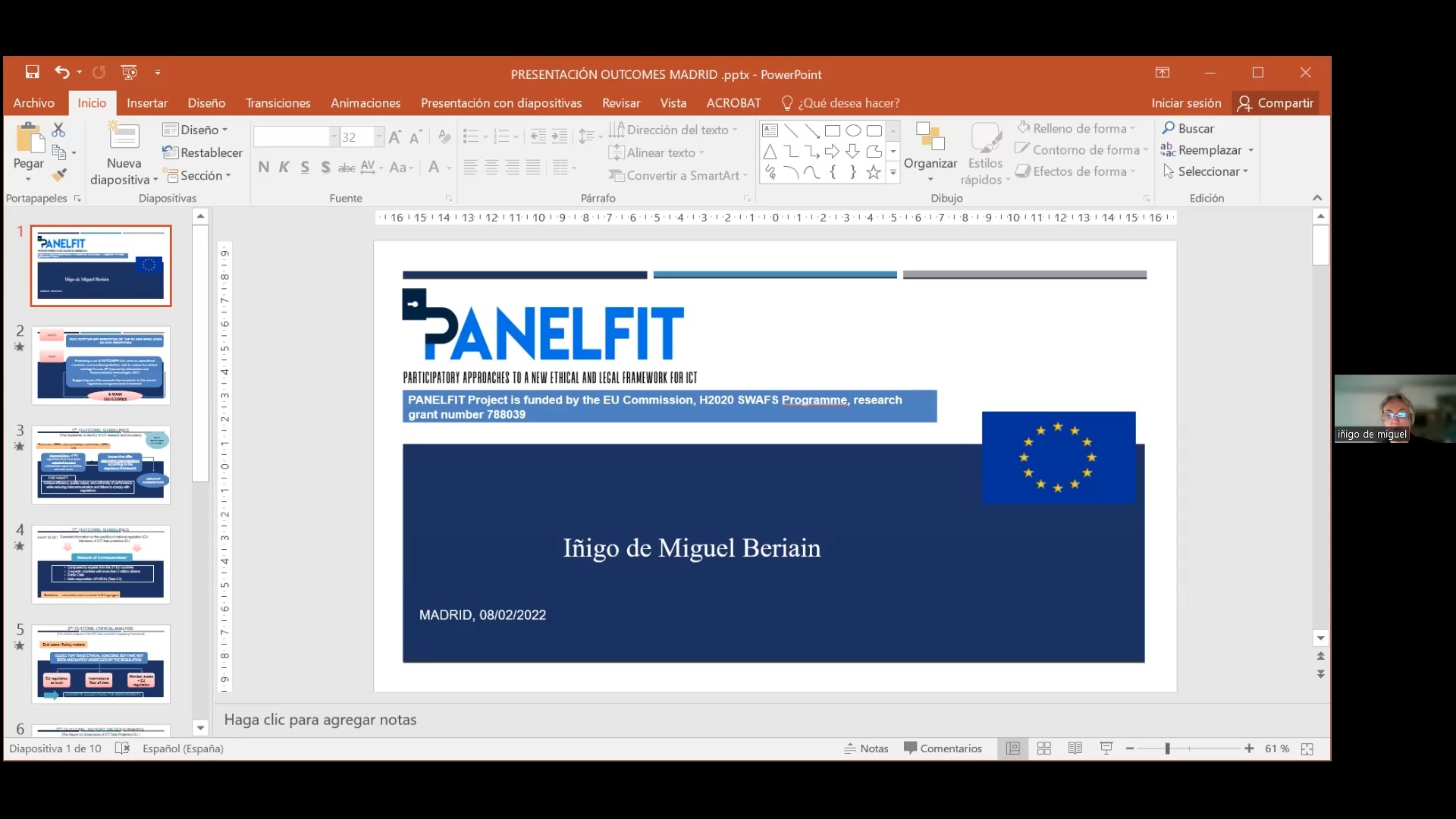Image resolution: width=1456 pixels, height=819 pixels.
Task: Open the Sección dropdown
Action: pyautogui.click(x=197, y=175)
